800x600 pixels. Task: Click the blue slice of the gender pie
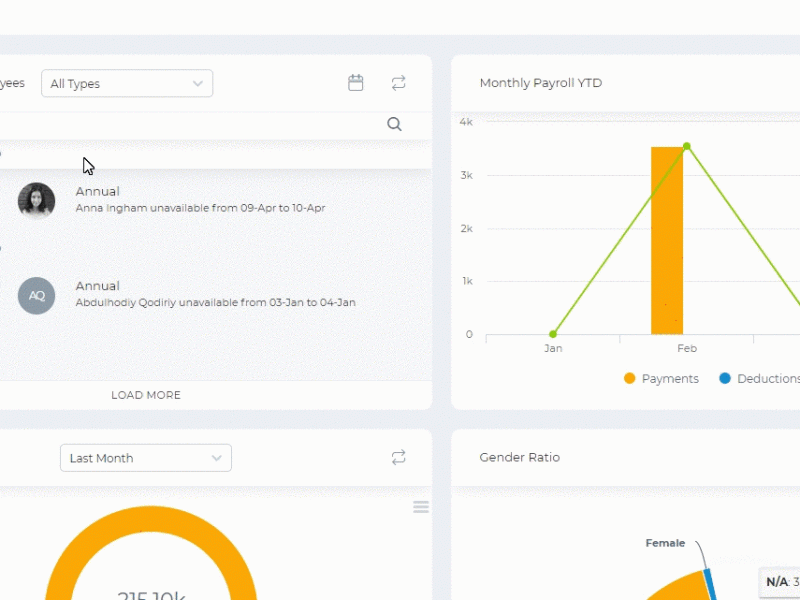[x=711, y=585]
